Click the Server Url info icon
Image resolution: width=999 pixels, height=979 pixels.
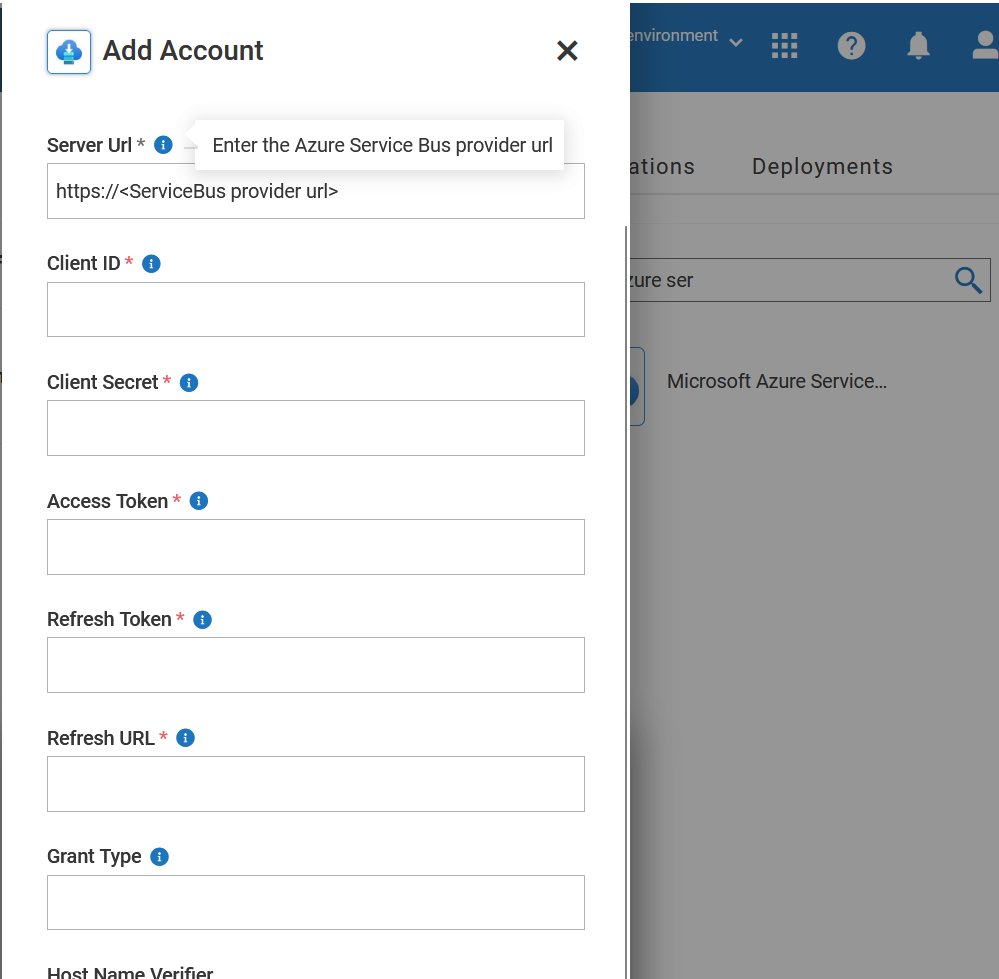162,144
